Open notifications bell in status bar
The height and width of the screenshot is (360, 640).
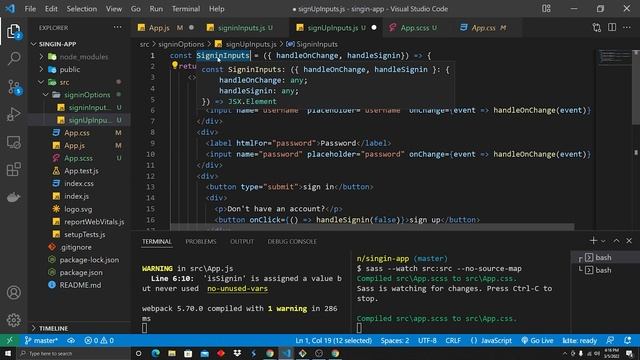[x=628, y=340]
